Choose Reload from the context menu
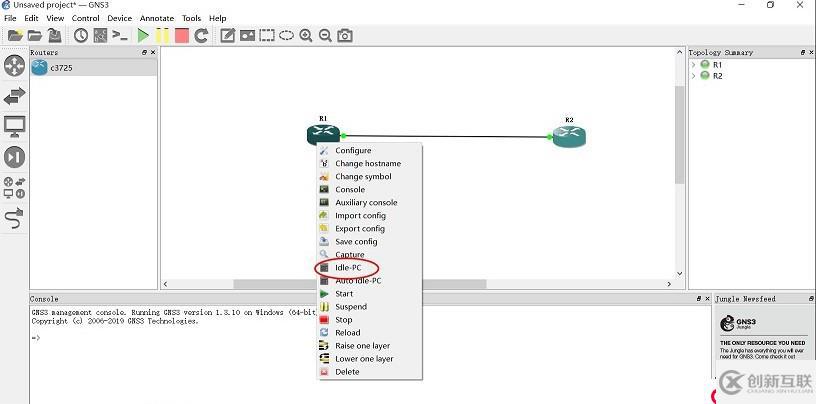Viewport: 816px width, 404px height. [x=369, y=333]
